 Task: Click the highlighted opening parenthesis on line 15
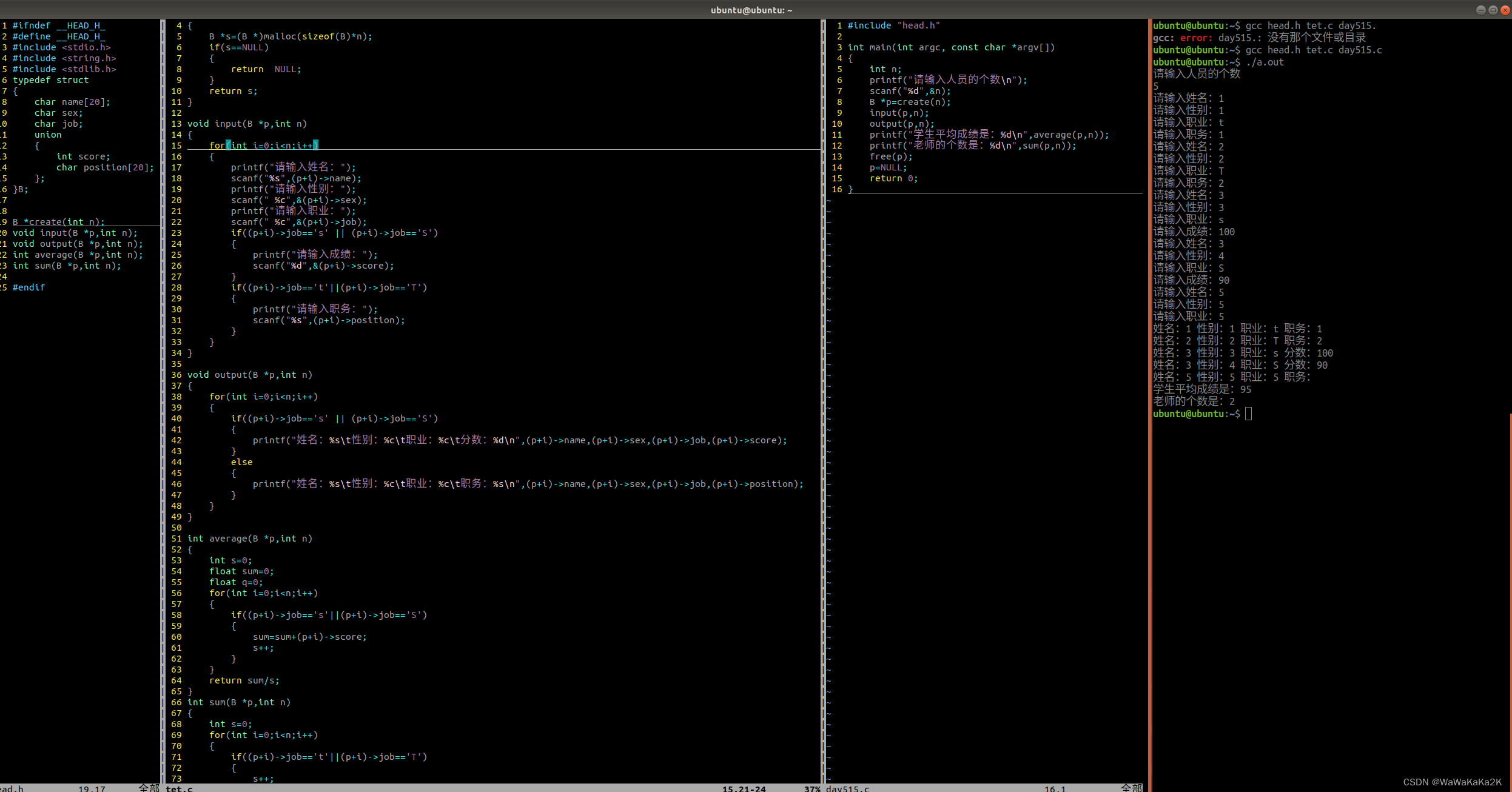click(229, 146)
